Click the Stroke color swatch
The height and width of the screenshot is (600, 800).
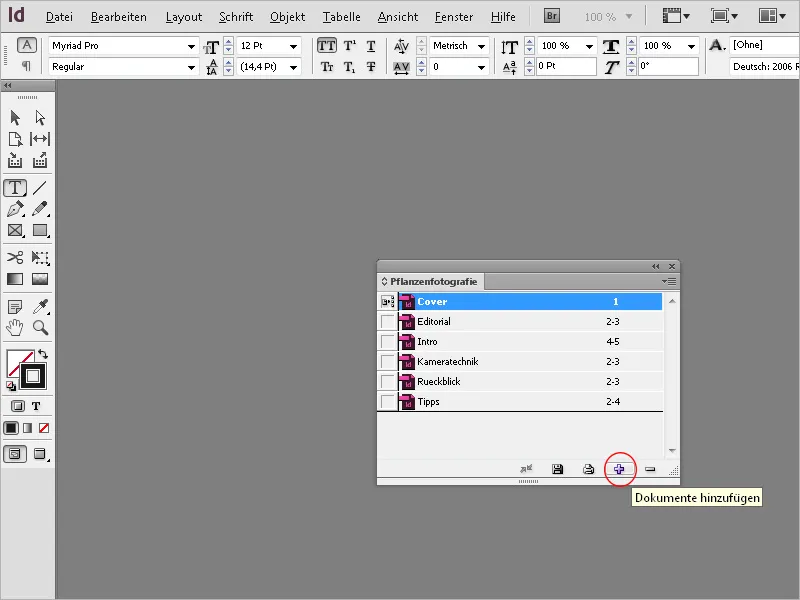(33, 377)
